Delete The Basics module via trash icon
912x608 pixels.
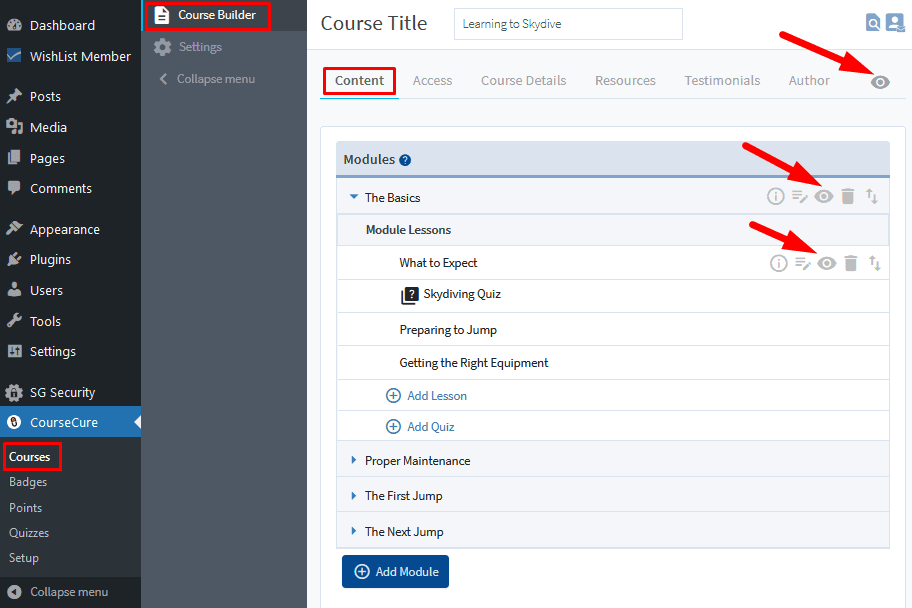tap(848, 196)
